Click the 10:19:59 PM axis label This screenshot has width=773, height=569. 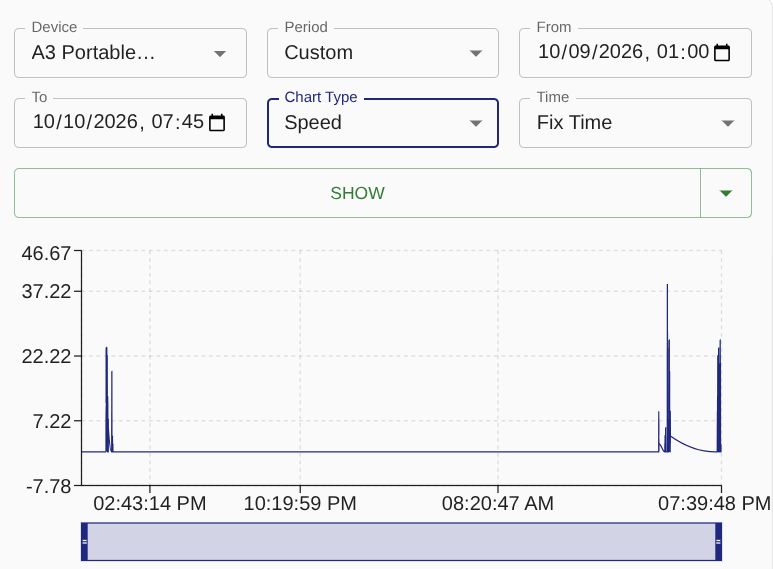300,503
